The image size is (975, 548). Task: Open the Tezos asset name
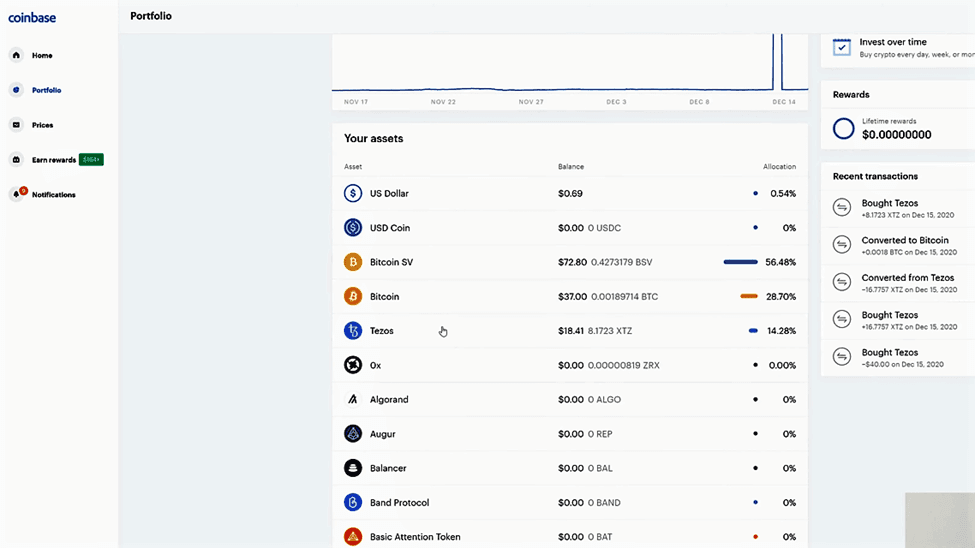(382, 331)
